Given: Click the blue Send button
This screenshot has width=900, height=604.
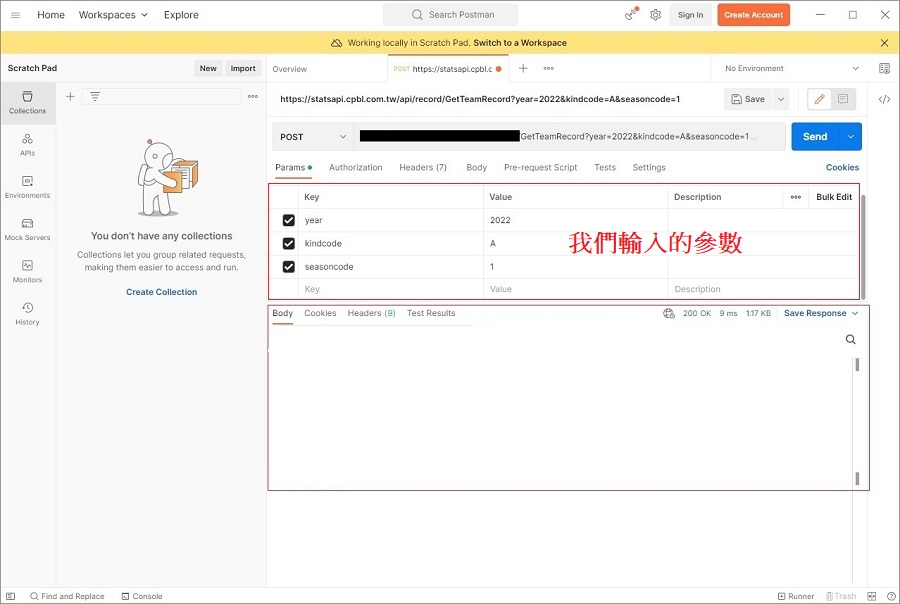Looking at the screenshot, I should (x=815, y=137).
